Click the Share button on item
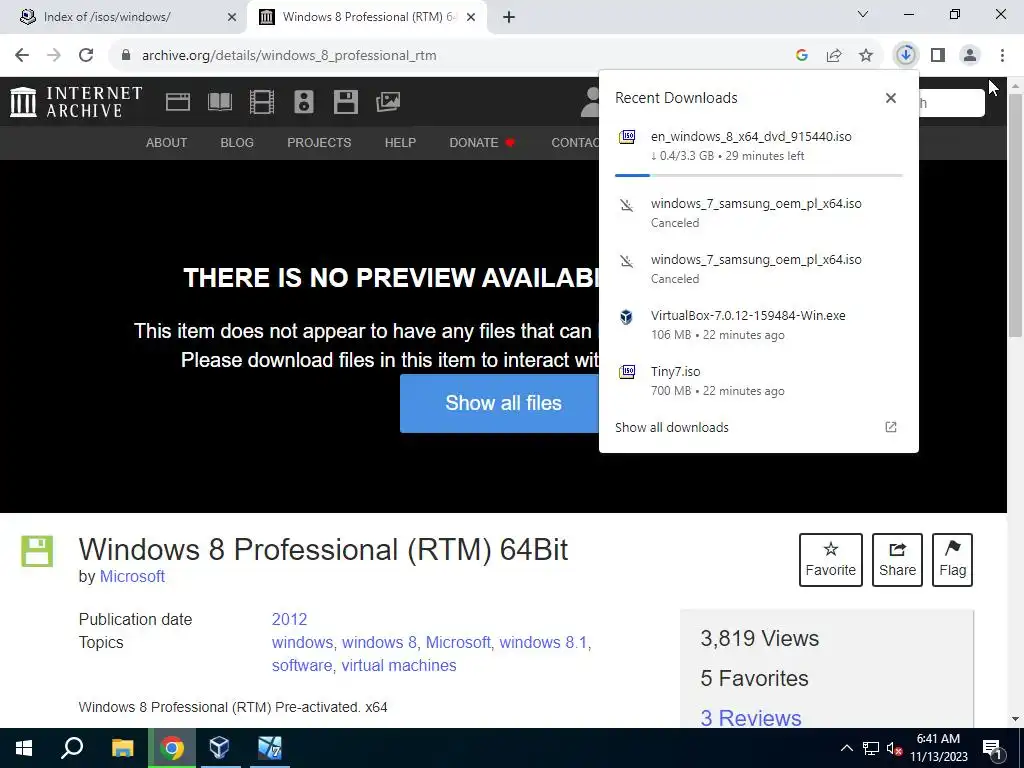 pos(897,560)
